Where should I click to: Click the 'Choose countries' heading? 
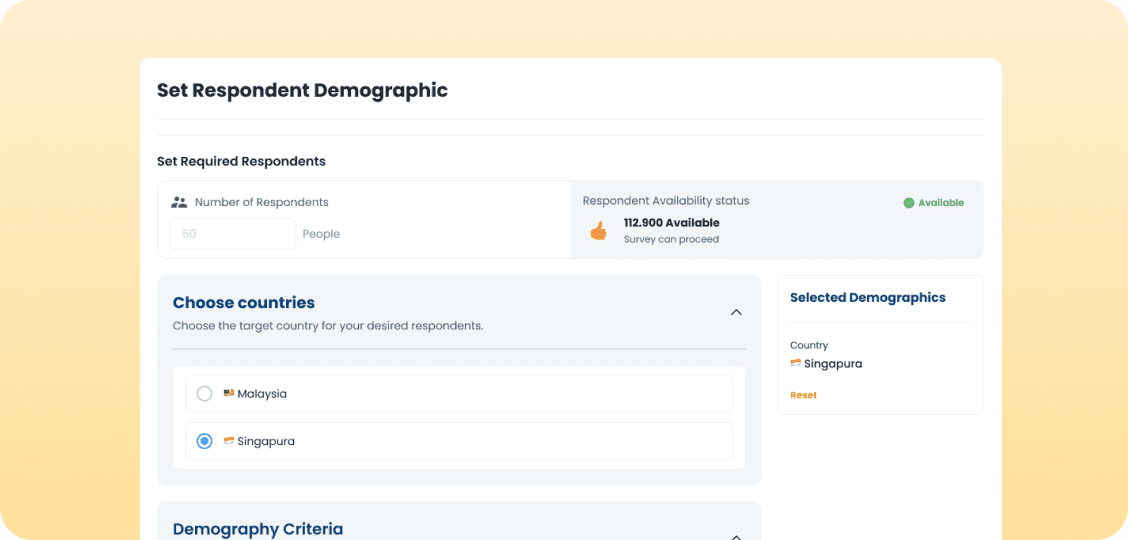244,302
